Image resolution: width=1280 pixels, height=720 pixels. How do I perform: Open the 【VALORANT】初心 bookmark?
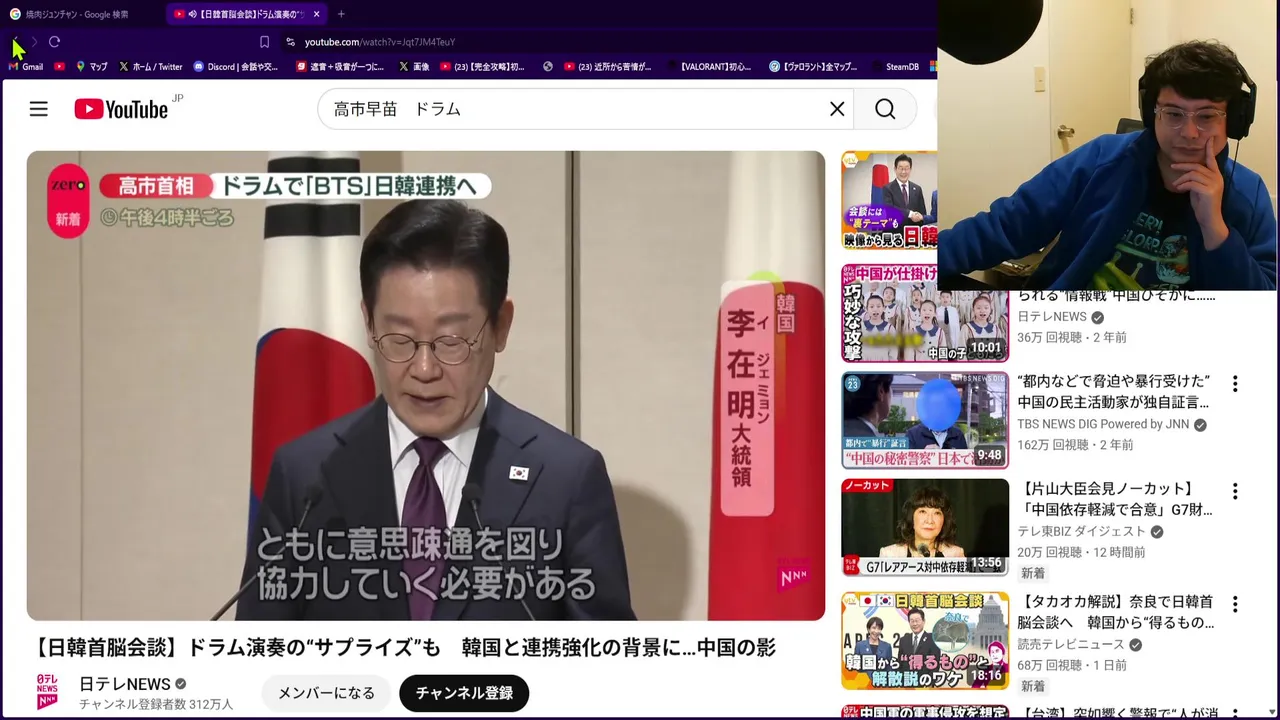click(x=707, y=67)
